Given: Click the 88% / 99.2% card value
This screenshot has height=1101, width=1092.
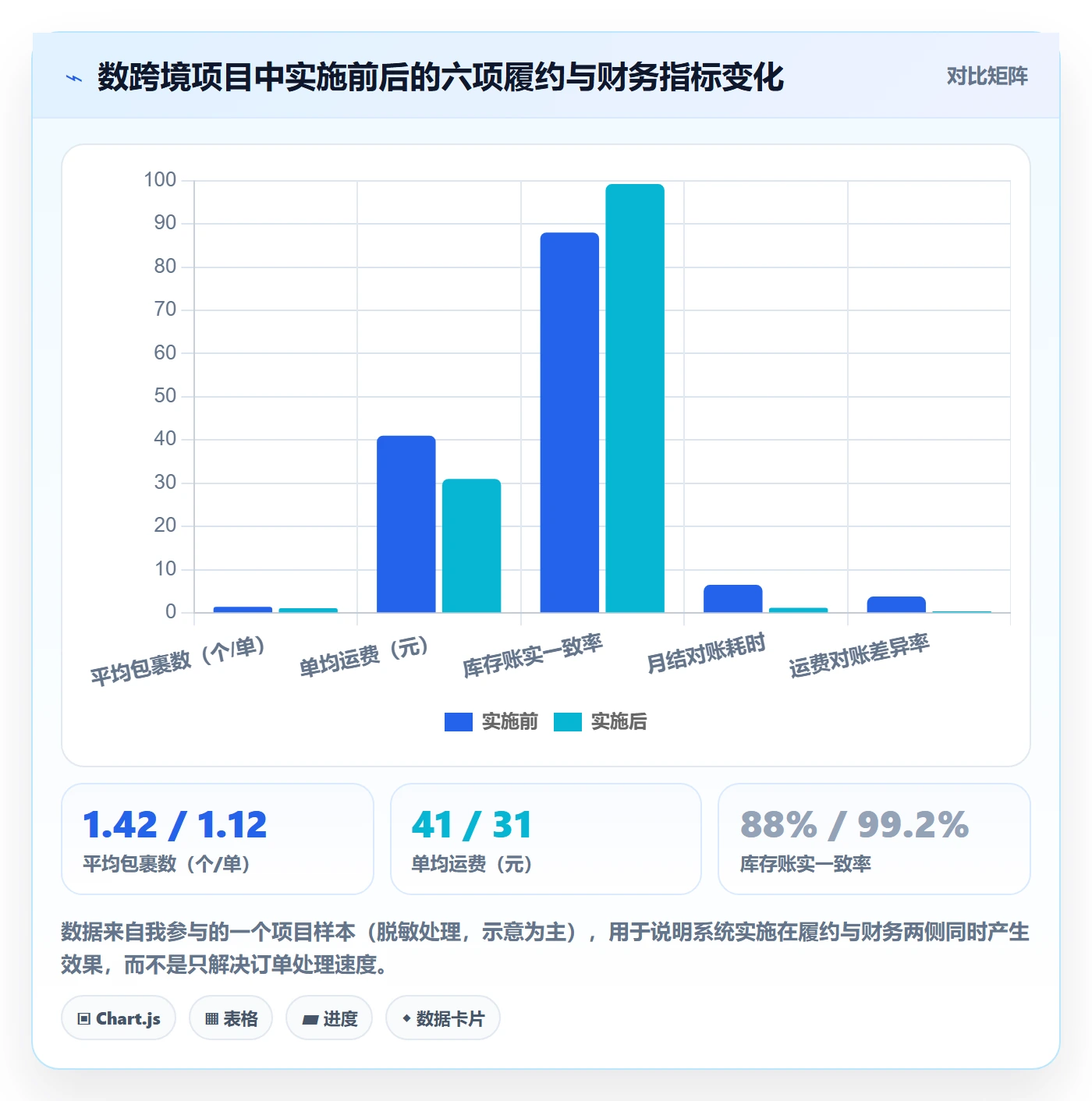Looking at the screenshot, I should [x=854, y=825].
